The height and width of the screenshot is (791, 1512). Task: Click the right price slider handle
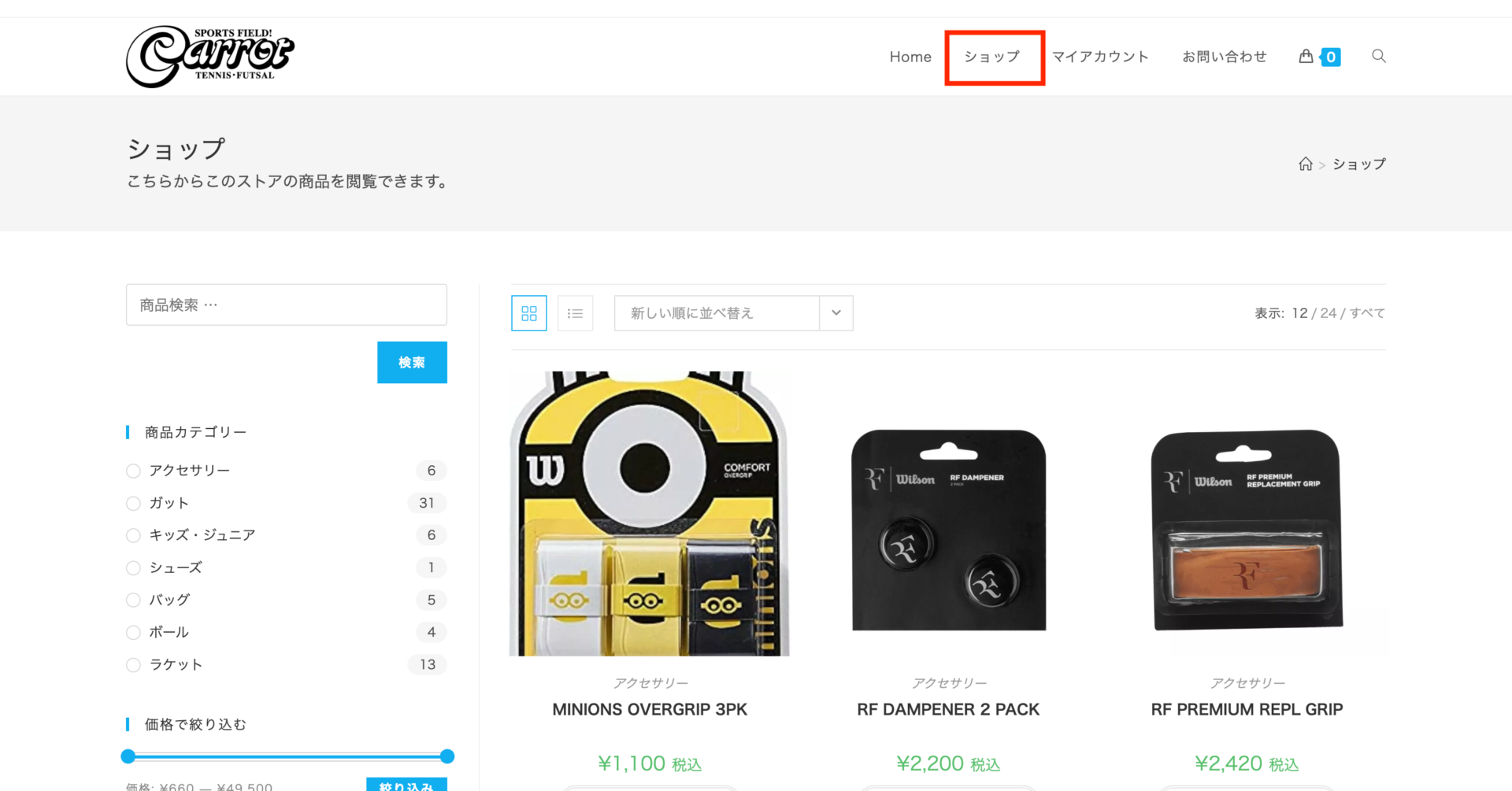click(x=447, y=756)
